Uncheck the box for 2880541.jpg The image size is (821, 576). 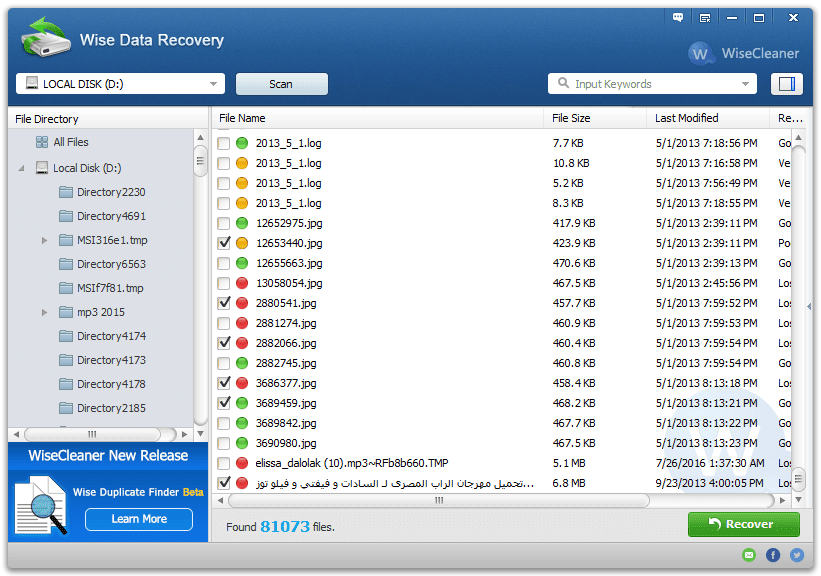pyautogui.click(x=224, y=303)
